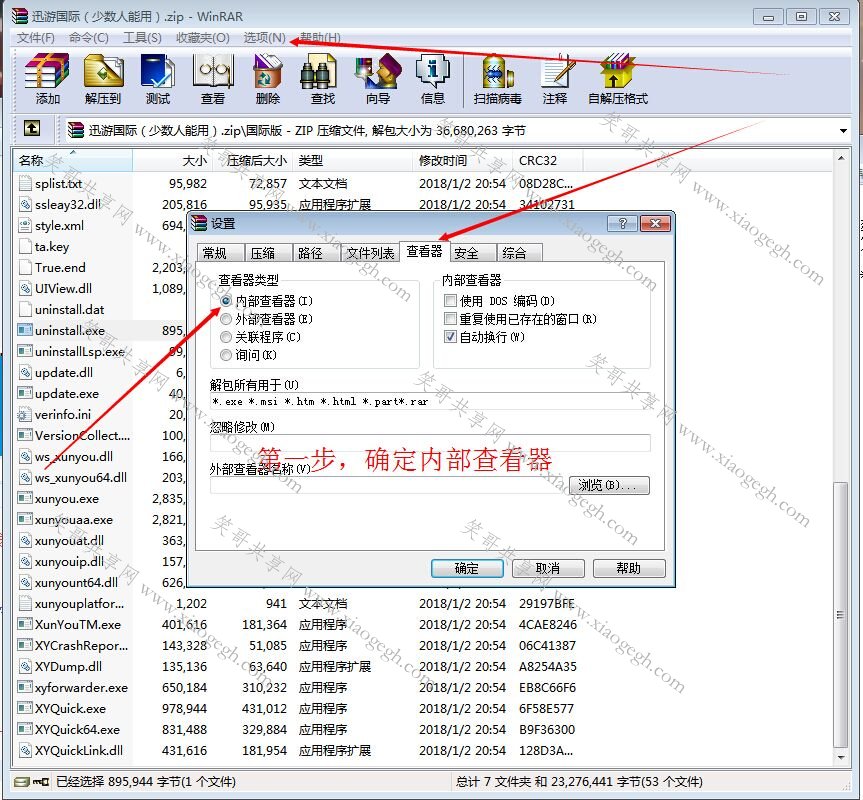Screen dimensions: 863x800
Task: Open the 选项(N) menu
Action: click(x=265, y=37)
